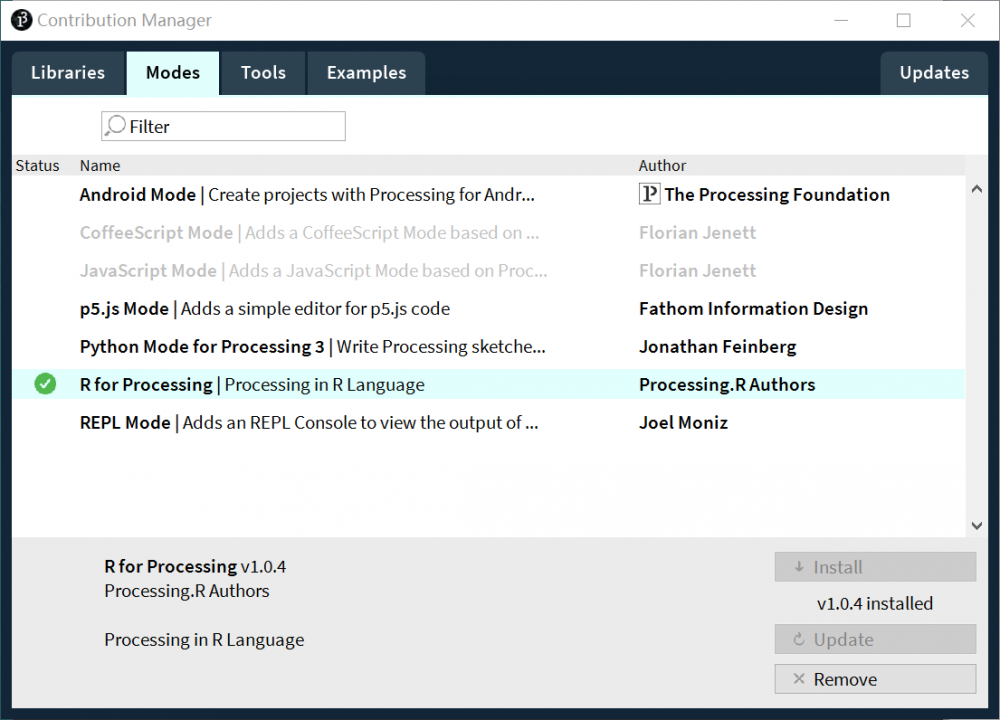
Task: Click Processing.R Authors in the details panel
Action: (187, 591)
